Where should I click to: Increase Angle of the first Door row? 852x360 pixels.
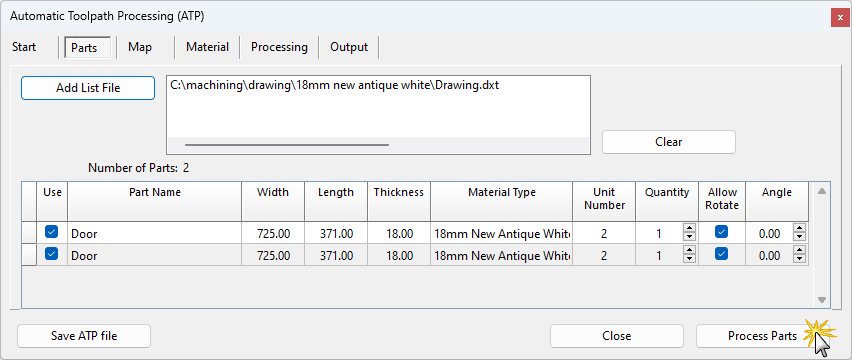point(799,229)
